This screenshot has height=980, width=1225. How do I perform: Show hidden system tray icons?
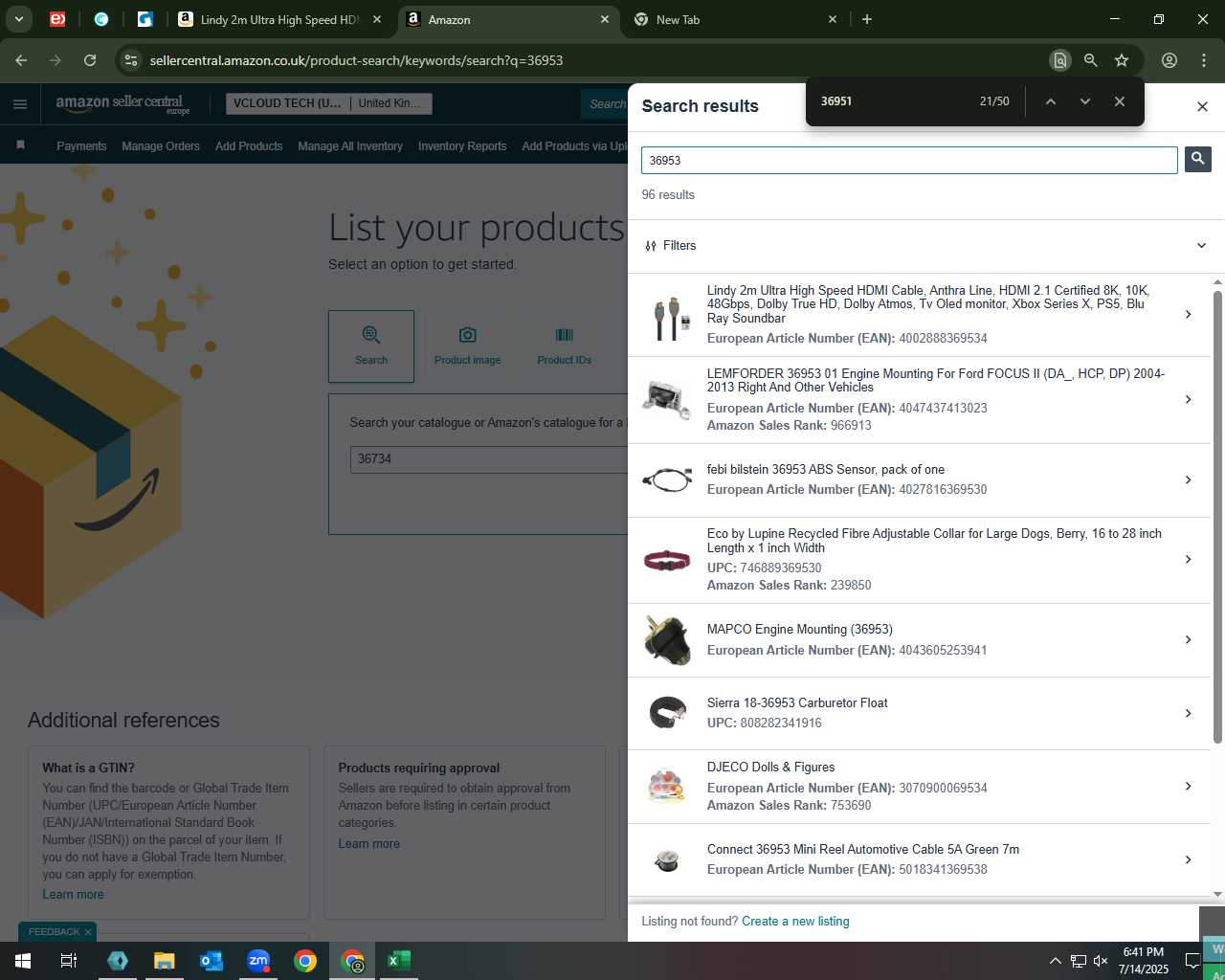1055,961
